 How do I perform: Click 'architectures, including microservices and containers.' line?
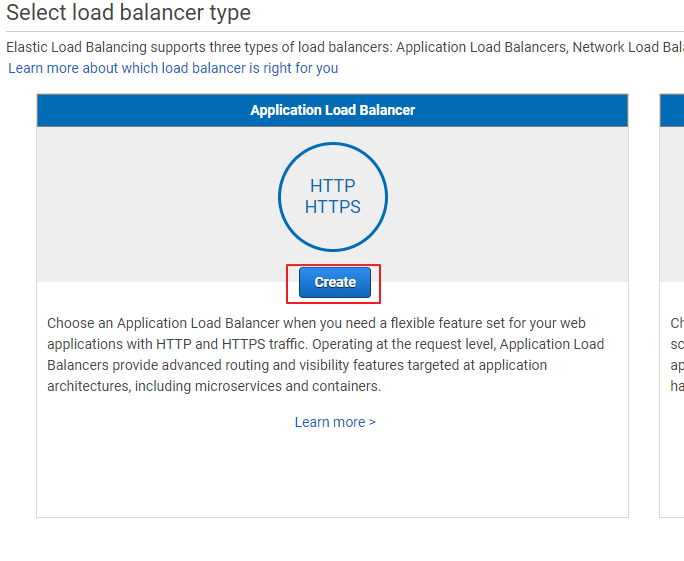(x=214, y=386)
